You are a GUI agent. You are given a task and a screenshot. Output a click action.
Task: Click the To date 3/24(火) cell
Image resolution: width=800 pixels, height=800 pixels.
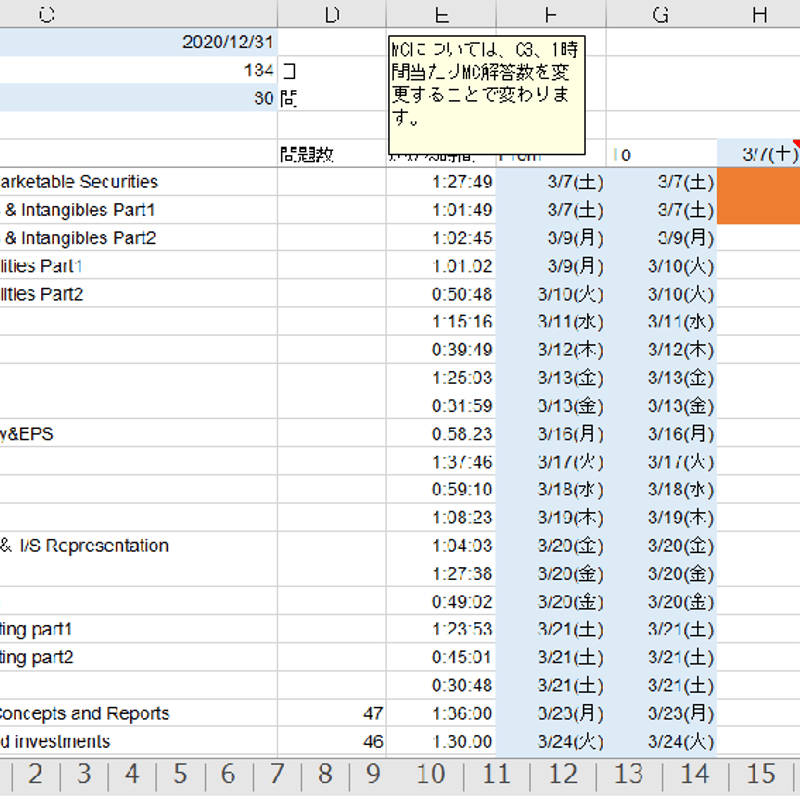[x=661, y=741]
